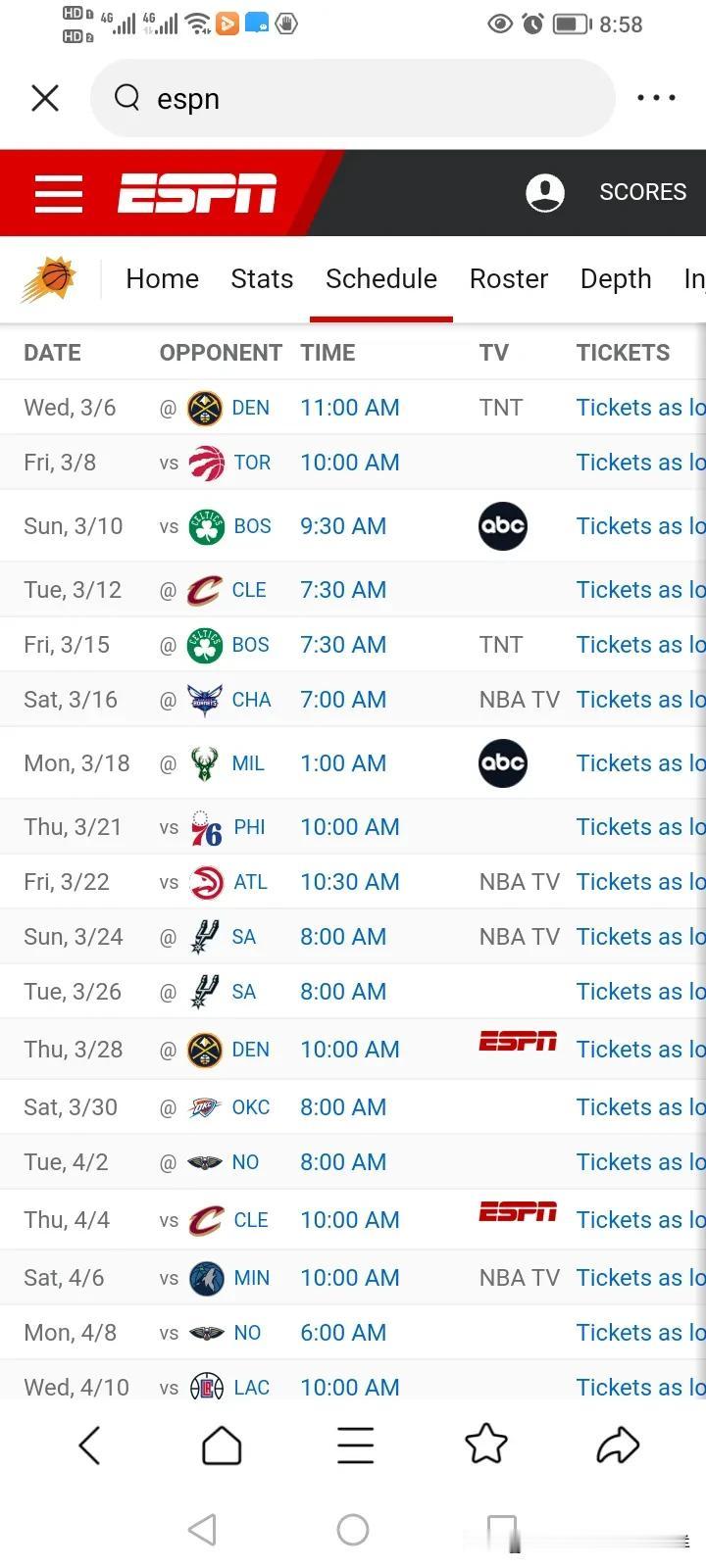The height and width of the screenshot is (1568, 706).
Task: Tap the browser share arrow icon
Action: [x=618, y=1445]
